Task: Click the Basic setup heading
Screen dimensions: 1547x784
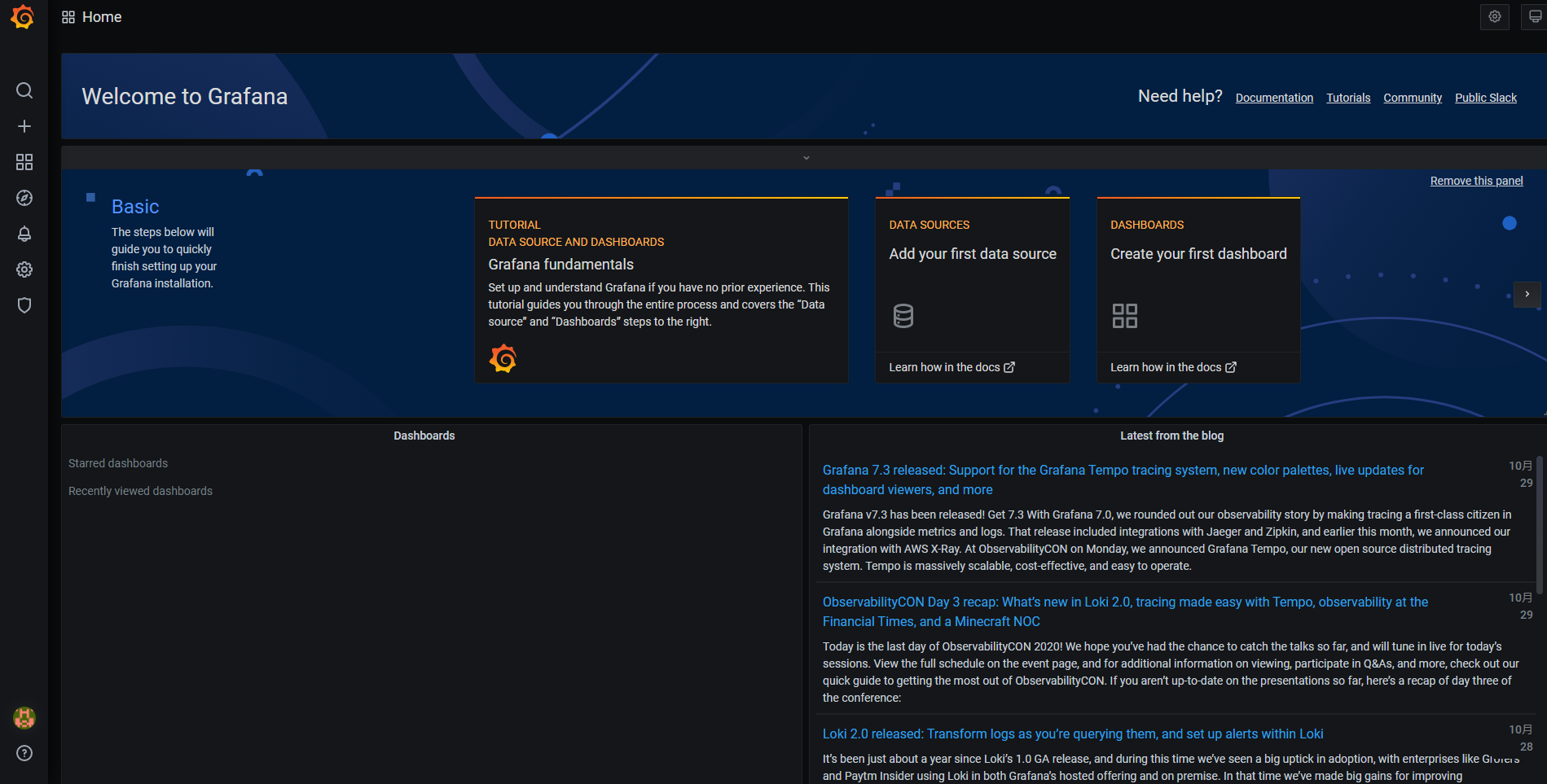Action: pyautogui.click(x=135, y=207)
